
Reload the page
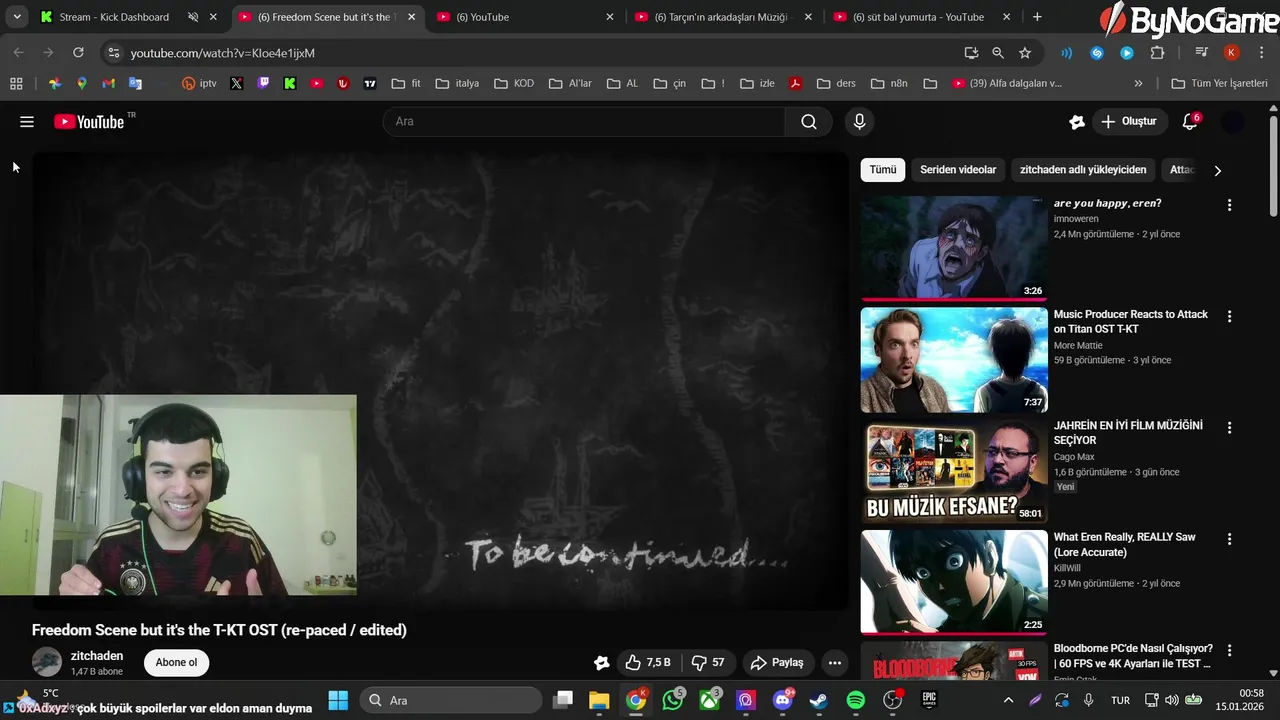tap(78, 53)
